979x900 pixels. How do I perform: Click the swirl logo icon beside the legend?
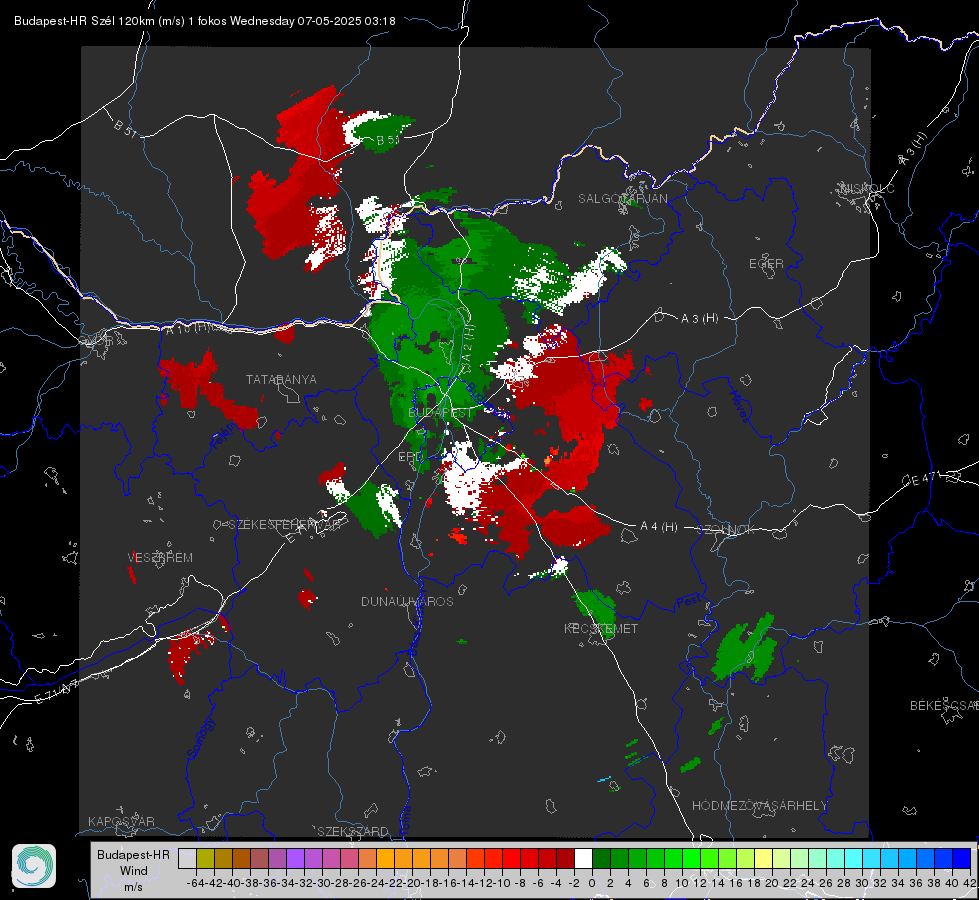[34, 866]
